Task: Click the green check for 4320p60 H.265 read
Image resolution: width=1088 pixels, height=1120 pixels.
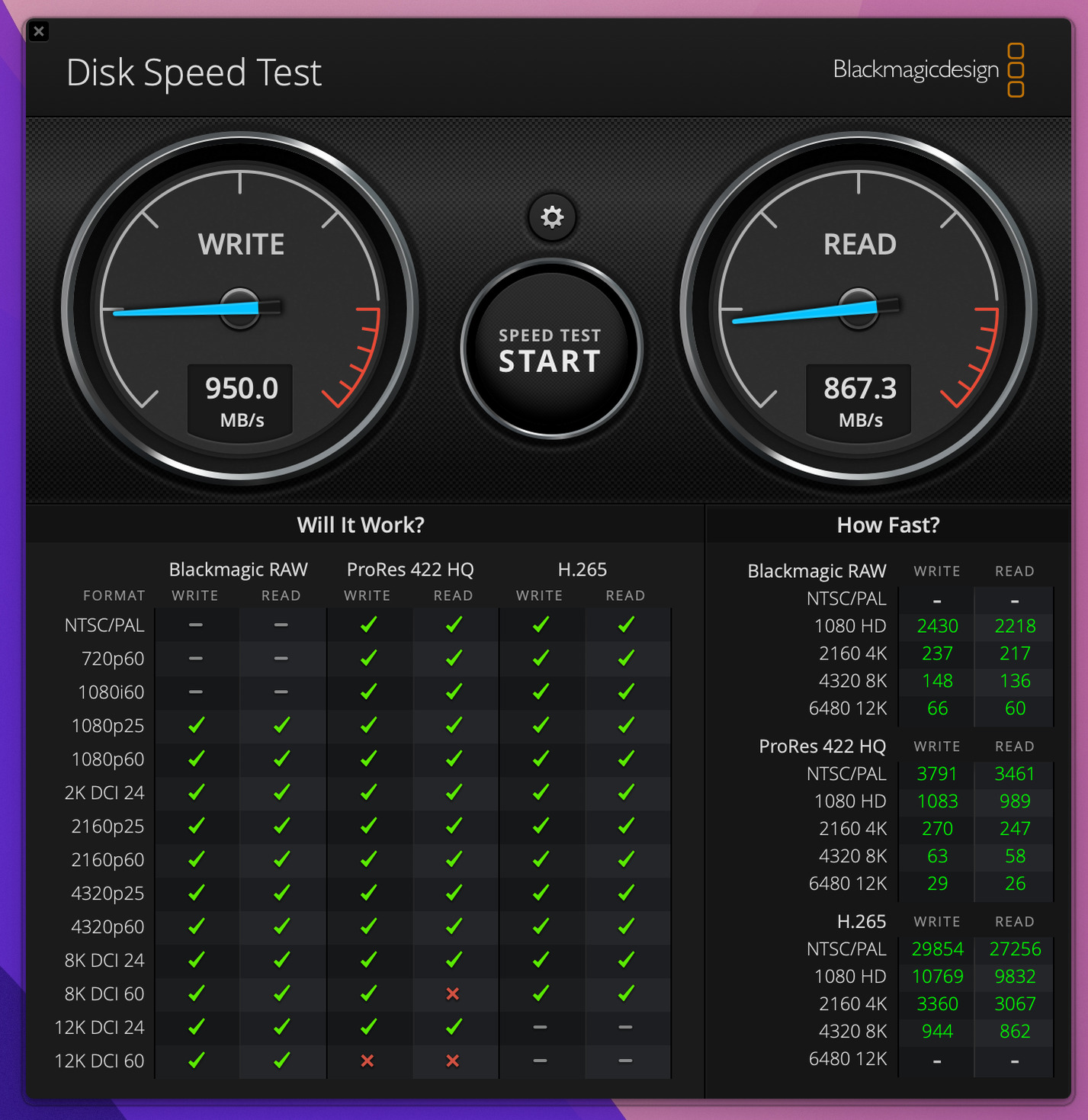Action: point(626,926)
